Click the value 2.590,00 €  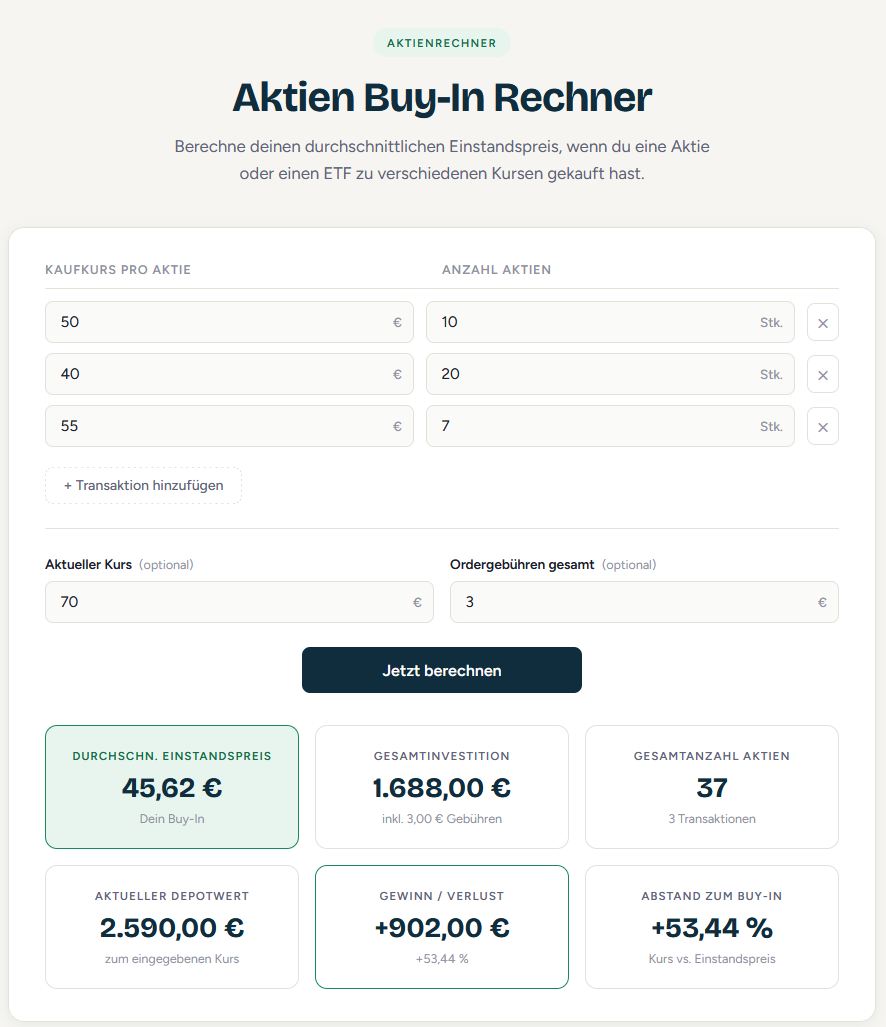coord(172,928)
